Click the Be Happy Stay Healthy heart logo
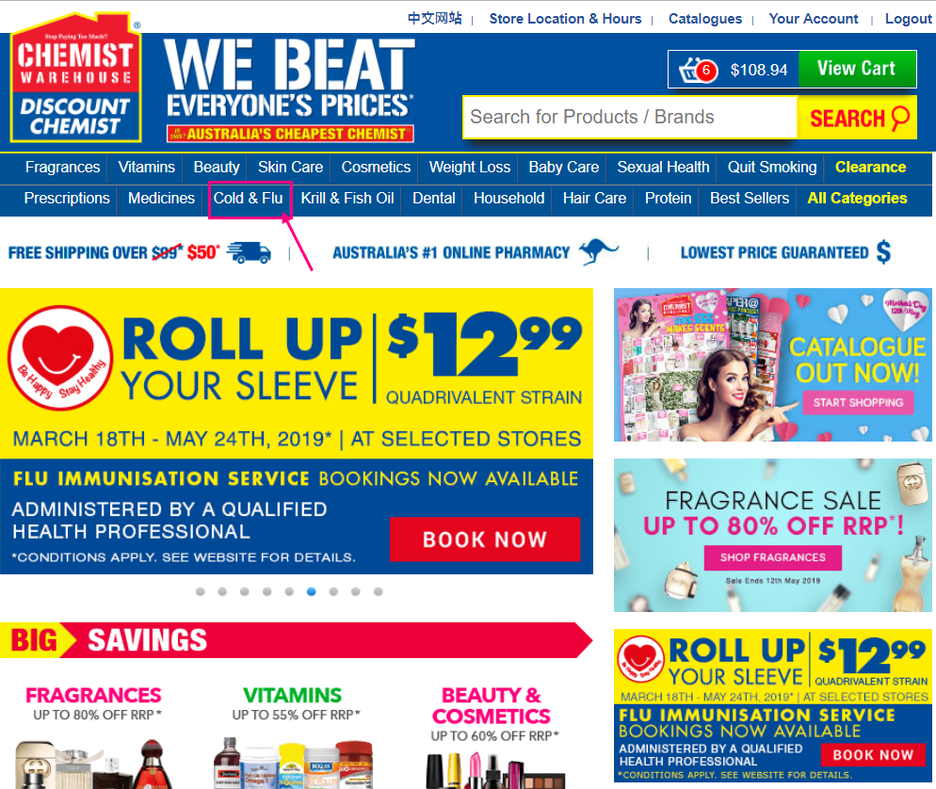Screen dimensions: 936x789 coord(60,358)
